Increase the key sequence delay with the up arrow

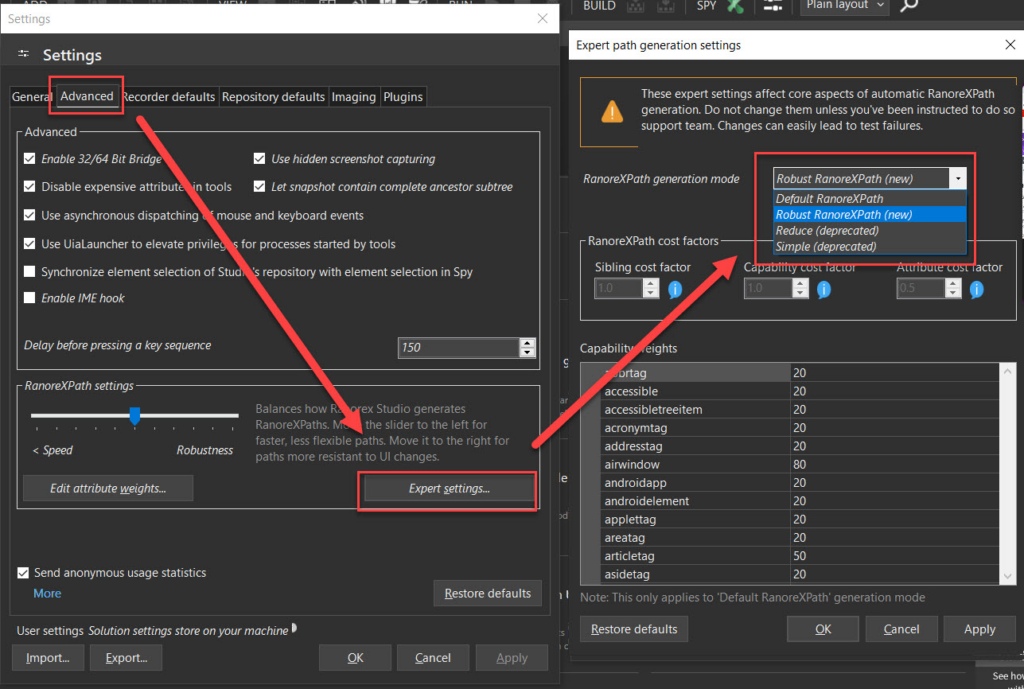[527, 343]
